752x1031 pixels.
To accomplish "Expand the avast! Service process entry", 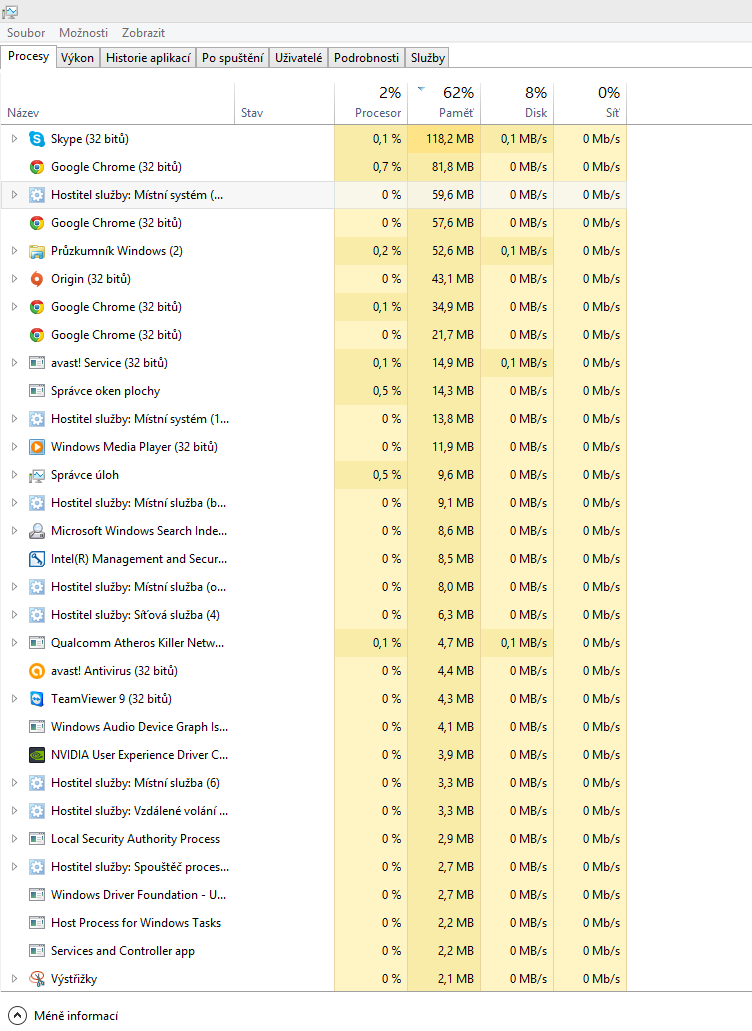I will (x=14, y=363).
